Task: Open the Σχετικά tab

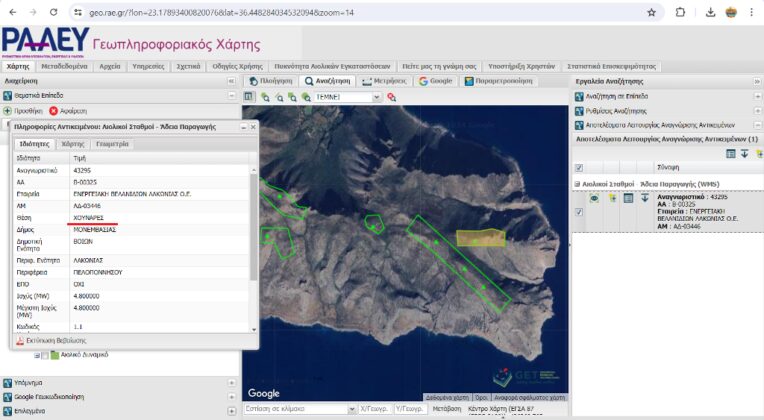Action: click(x=188, y=66)
